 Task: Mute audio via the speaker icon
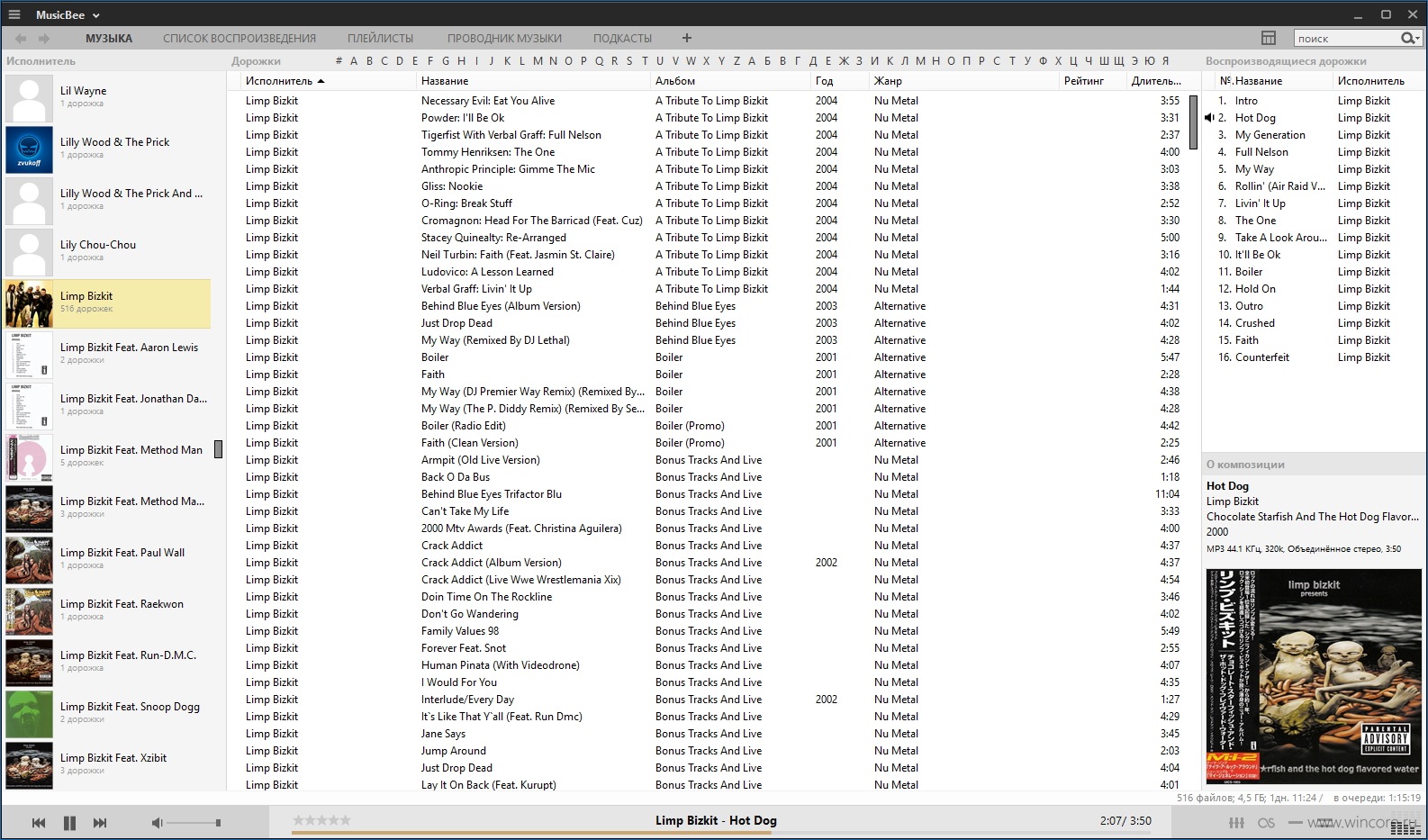click(x=157, y=823)
